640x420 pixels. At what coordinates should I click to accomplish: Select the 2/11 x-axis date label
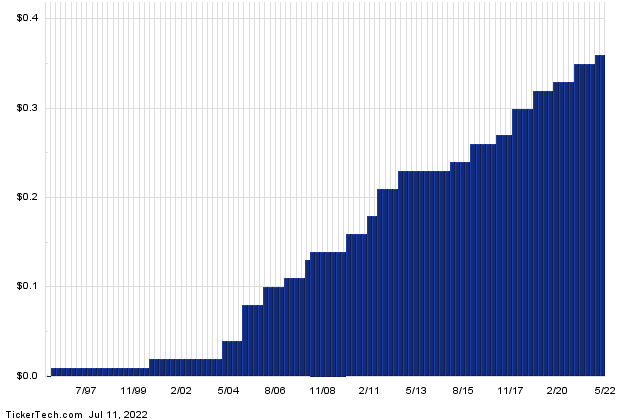tap(370, 391)
